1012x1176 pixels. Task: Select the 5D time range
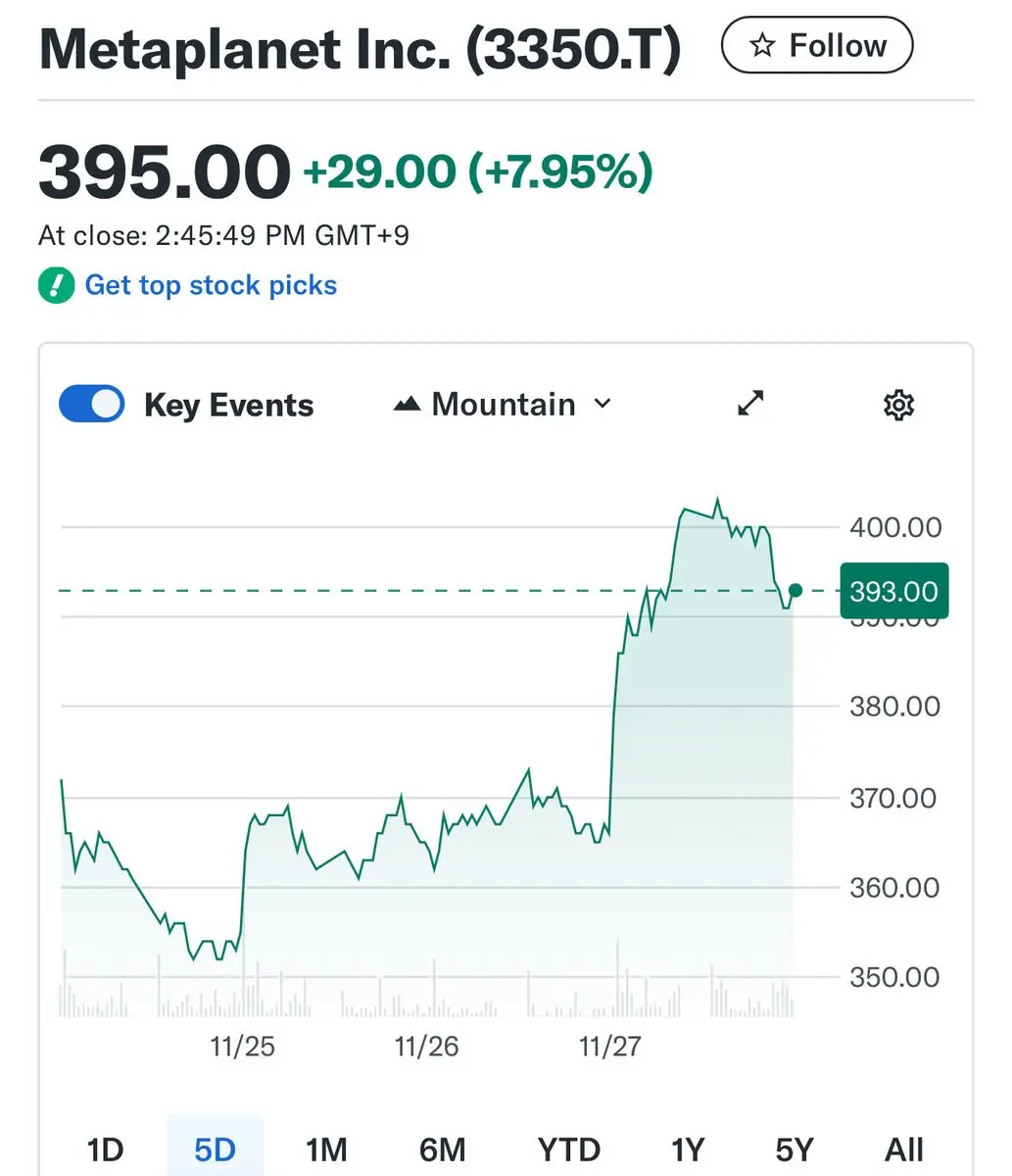click(x=215, y=1149)
